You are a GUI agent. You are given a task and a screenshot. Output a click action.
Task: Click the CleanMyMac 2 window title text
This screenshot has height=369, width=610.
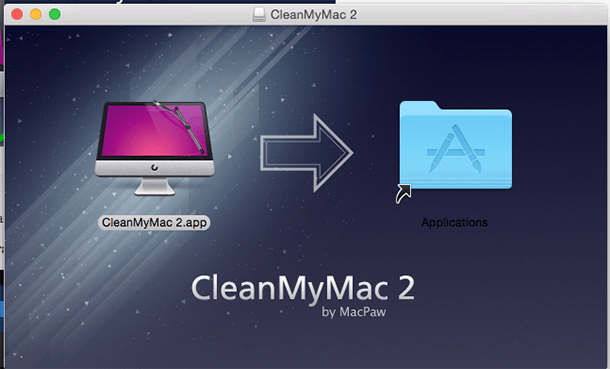pos(314,15)
